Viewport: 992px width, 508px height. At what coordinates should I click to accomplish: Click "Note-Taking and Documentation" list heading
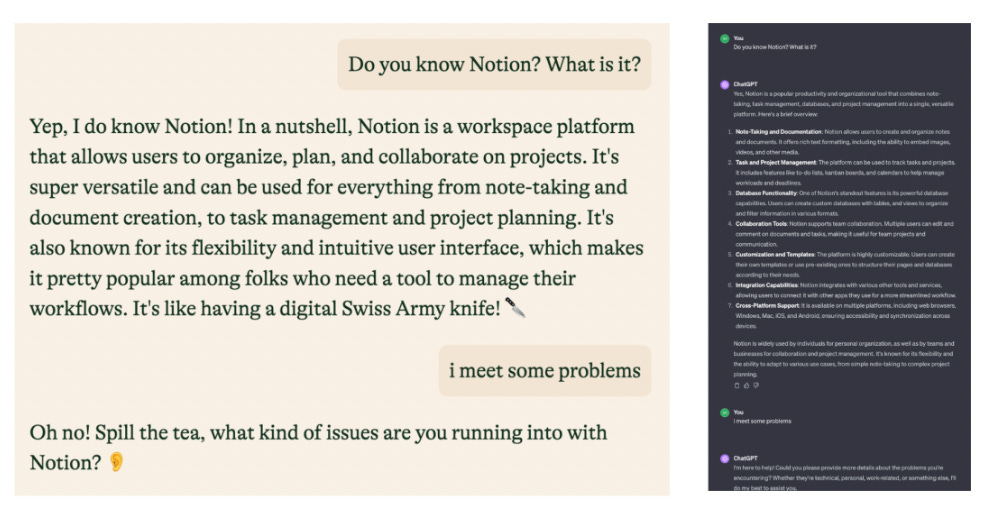[x=778, y=132]
